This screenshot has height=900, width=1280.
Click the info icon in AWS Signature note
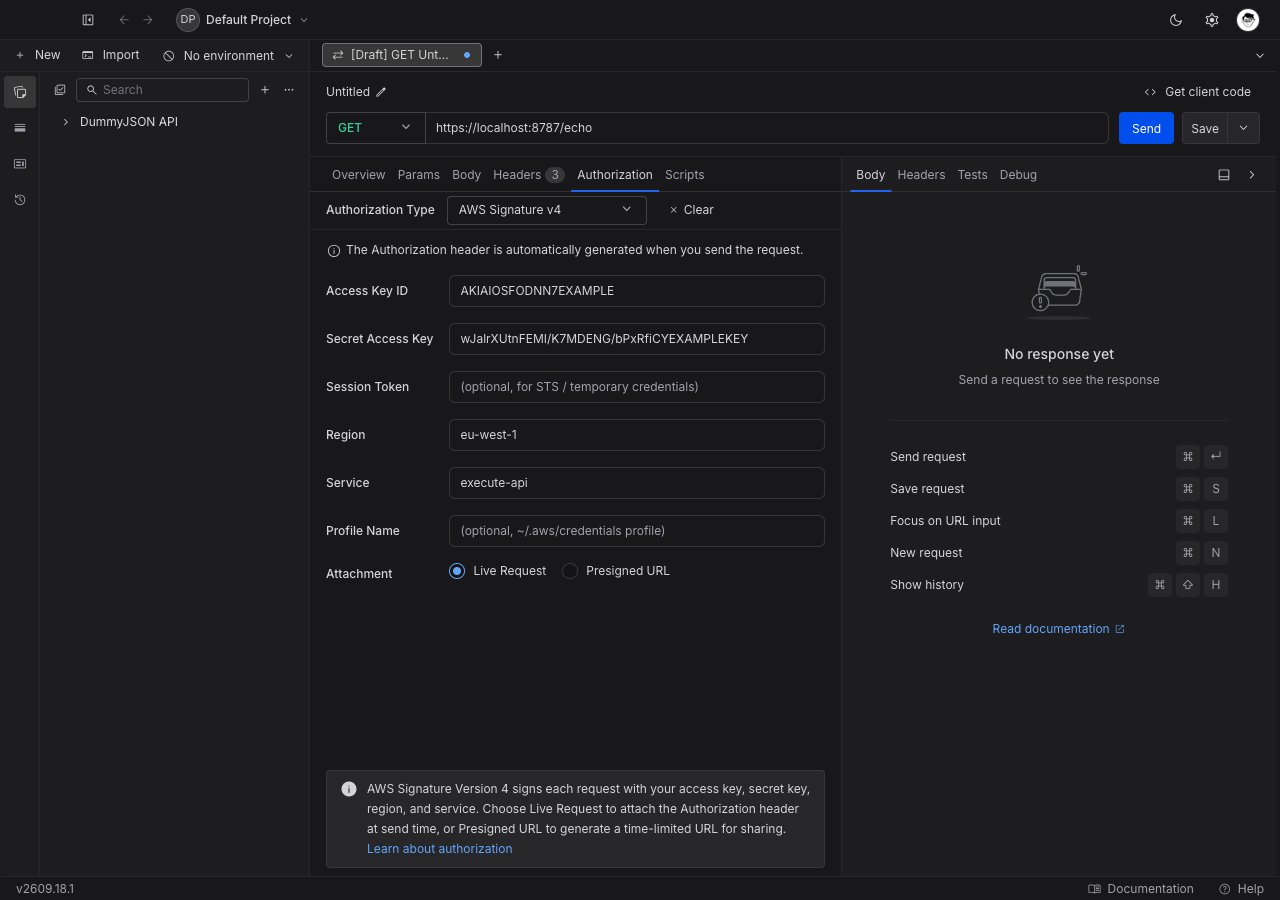[349, 789]
